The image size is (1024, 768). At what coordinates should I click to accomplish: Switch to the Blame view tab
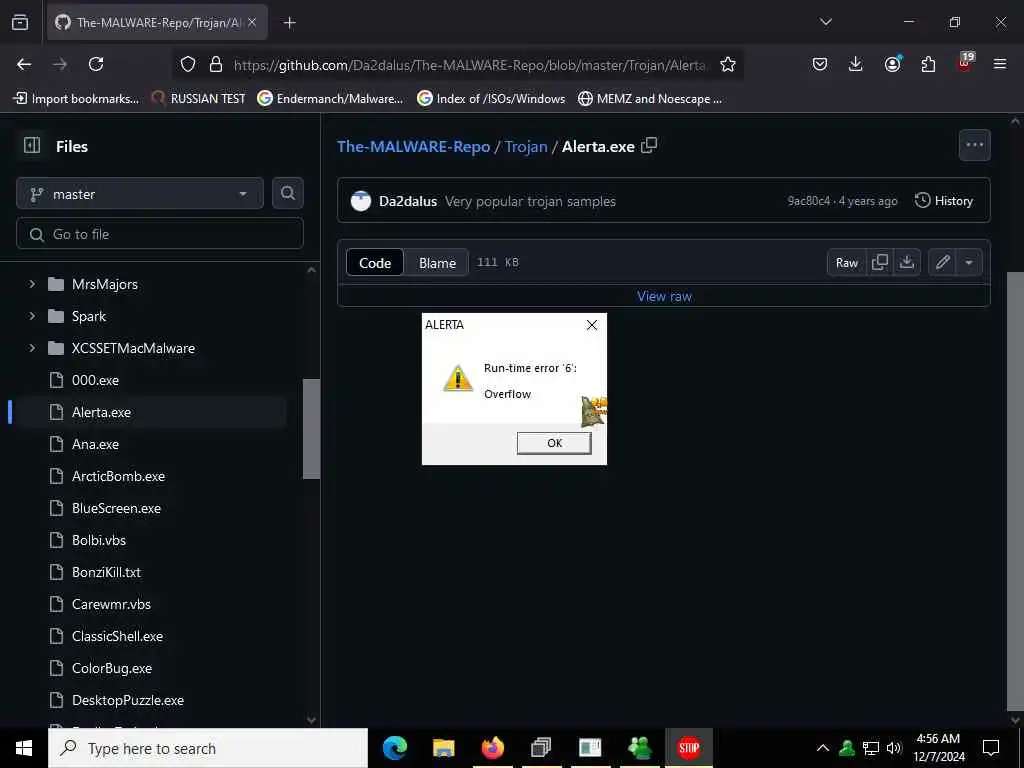(x=437, y=263)
